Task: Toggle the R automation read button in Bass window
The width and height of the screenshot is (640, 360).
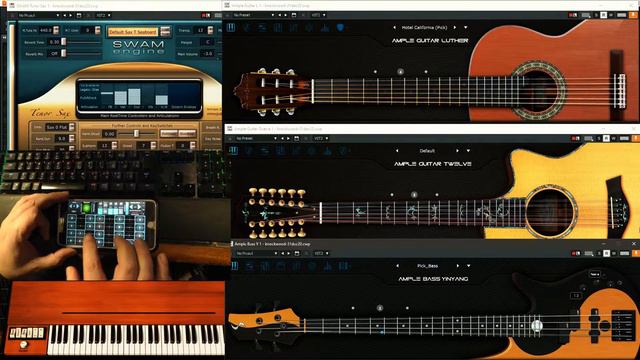Action: [x=607, y=253]
